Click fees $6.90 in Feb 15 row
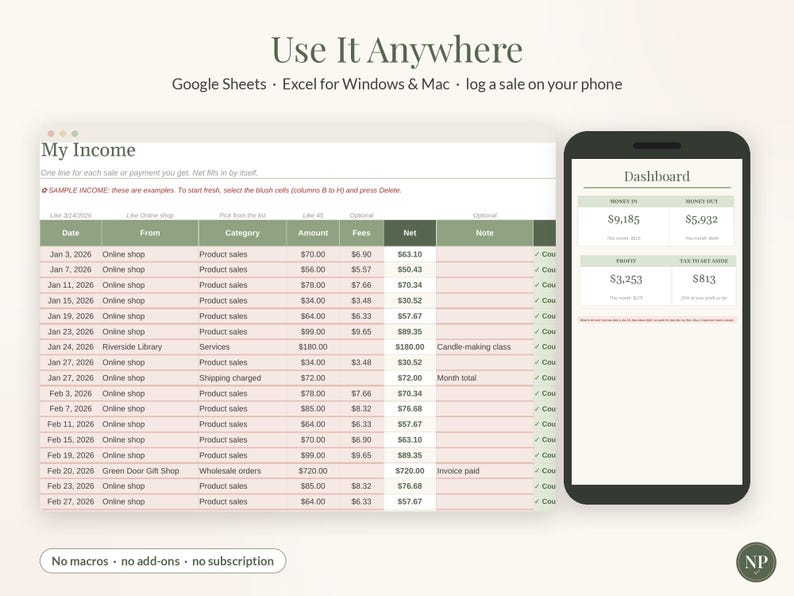The width and height of the screenshot is (794, 596). (x=362, y=440)
